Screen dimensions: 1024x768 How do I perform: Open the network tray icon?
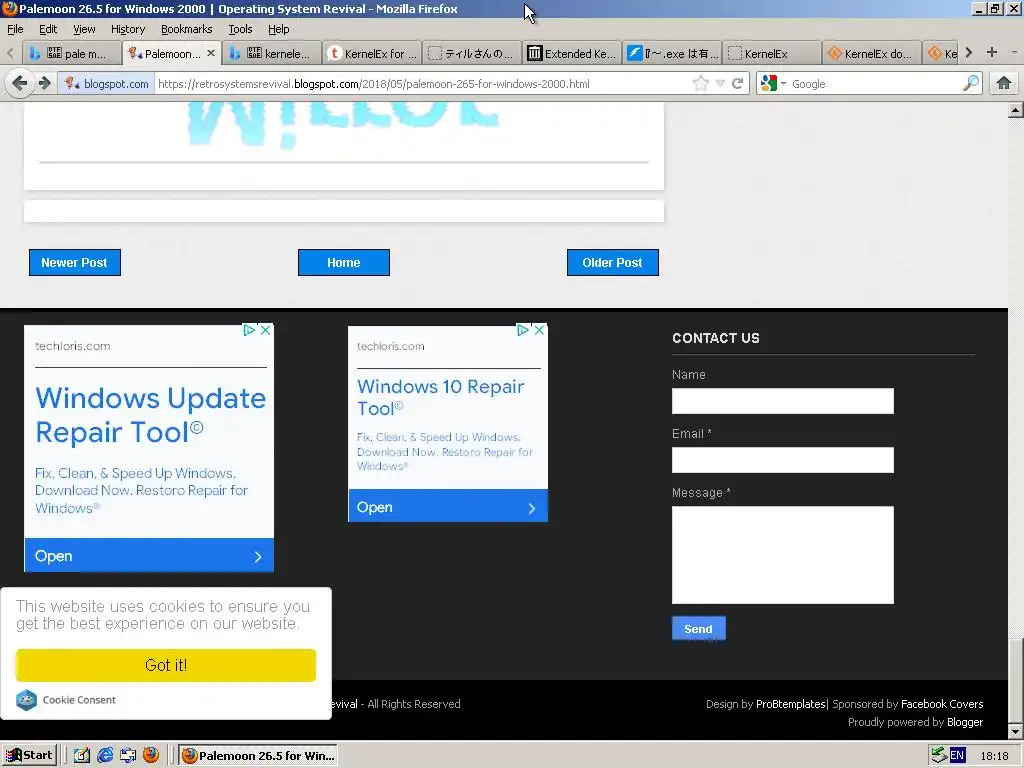[939, 756]
